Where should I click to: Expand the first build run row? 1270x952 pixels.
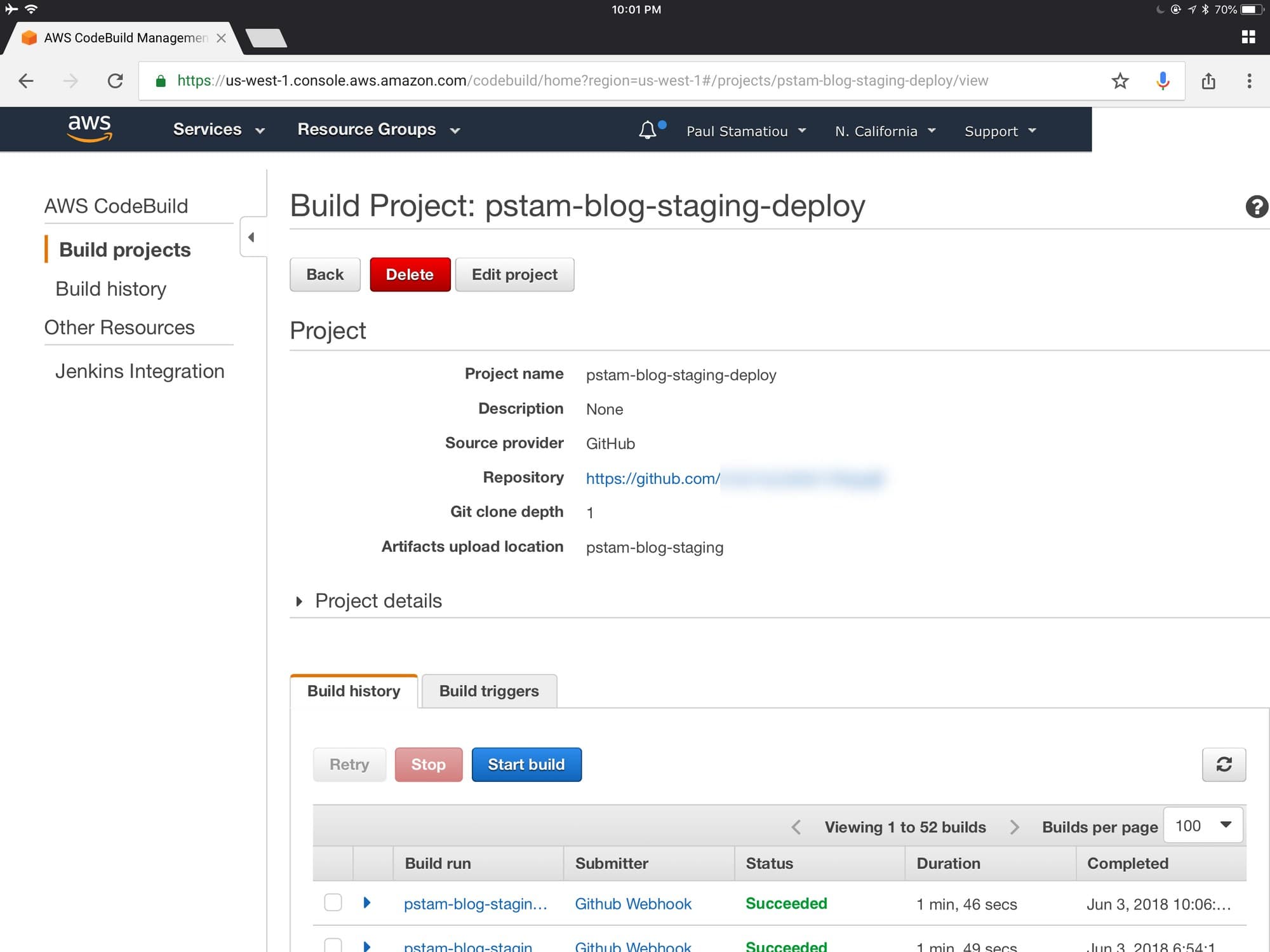click(366, 902)
